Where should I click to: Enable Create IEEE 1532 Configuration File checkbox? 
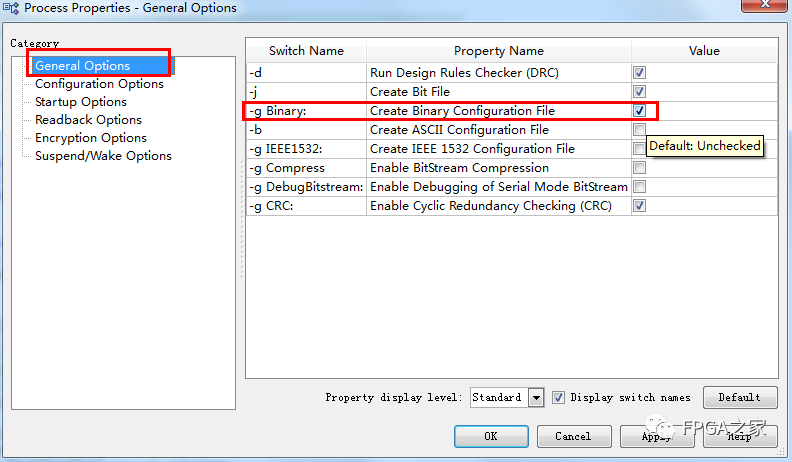point(638,149)
